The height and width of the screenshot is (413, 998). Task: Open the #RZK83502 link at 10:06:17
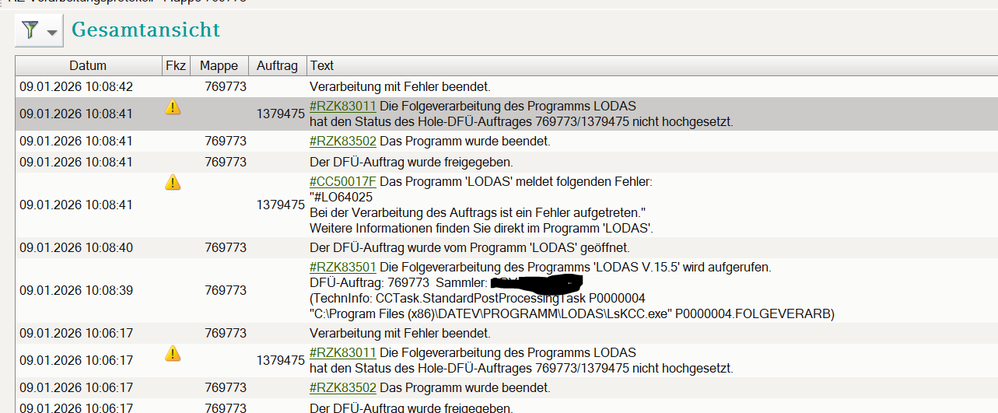click(343, 387)
